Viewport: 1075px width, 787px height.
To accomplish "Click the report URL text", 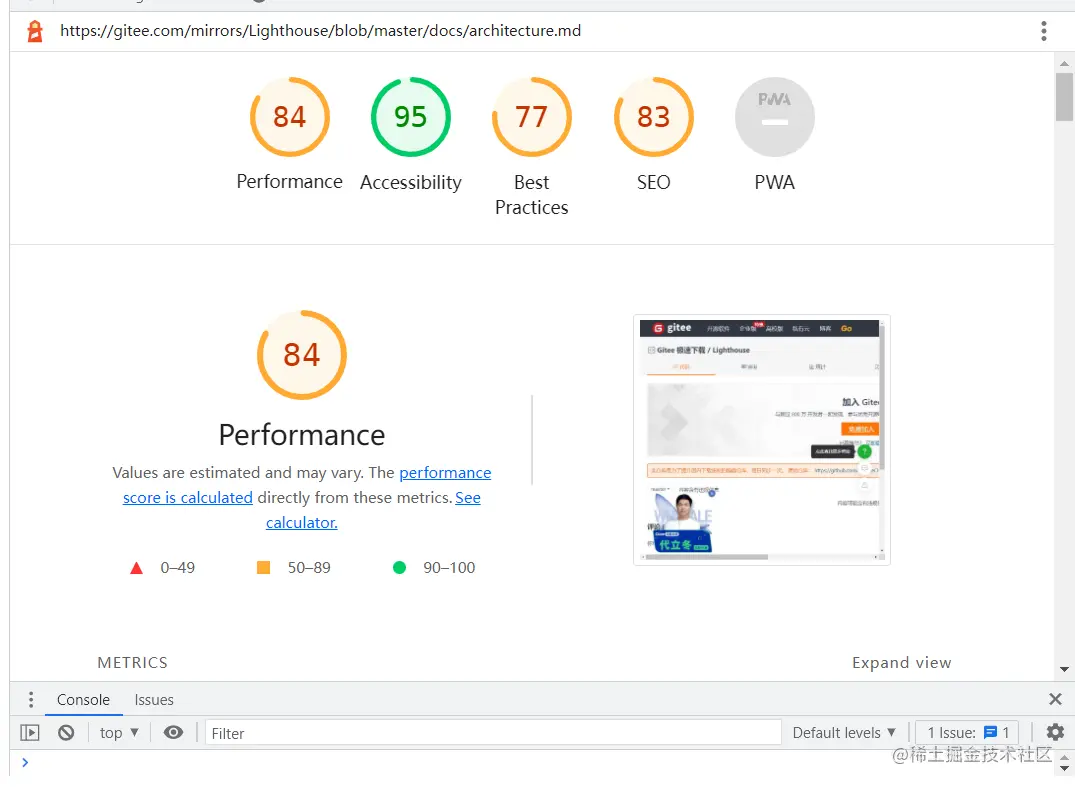I will (320, 31).
